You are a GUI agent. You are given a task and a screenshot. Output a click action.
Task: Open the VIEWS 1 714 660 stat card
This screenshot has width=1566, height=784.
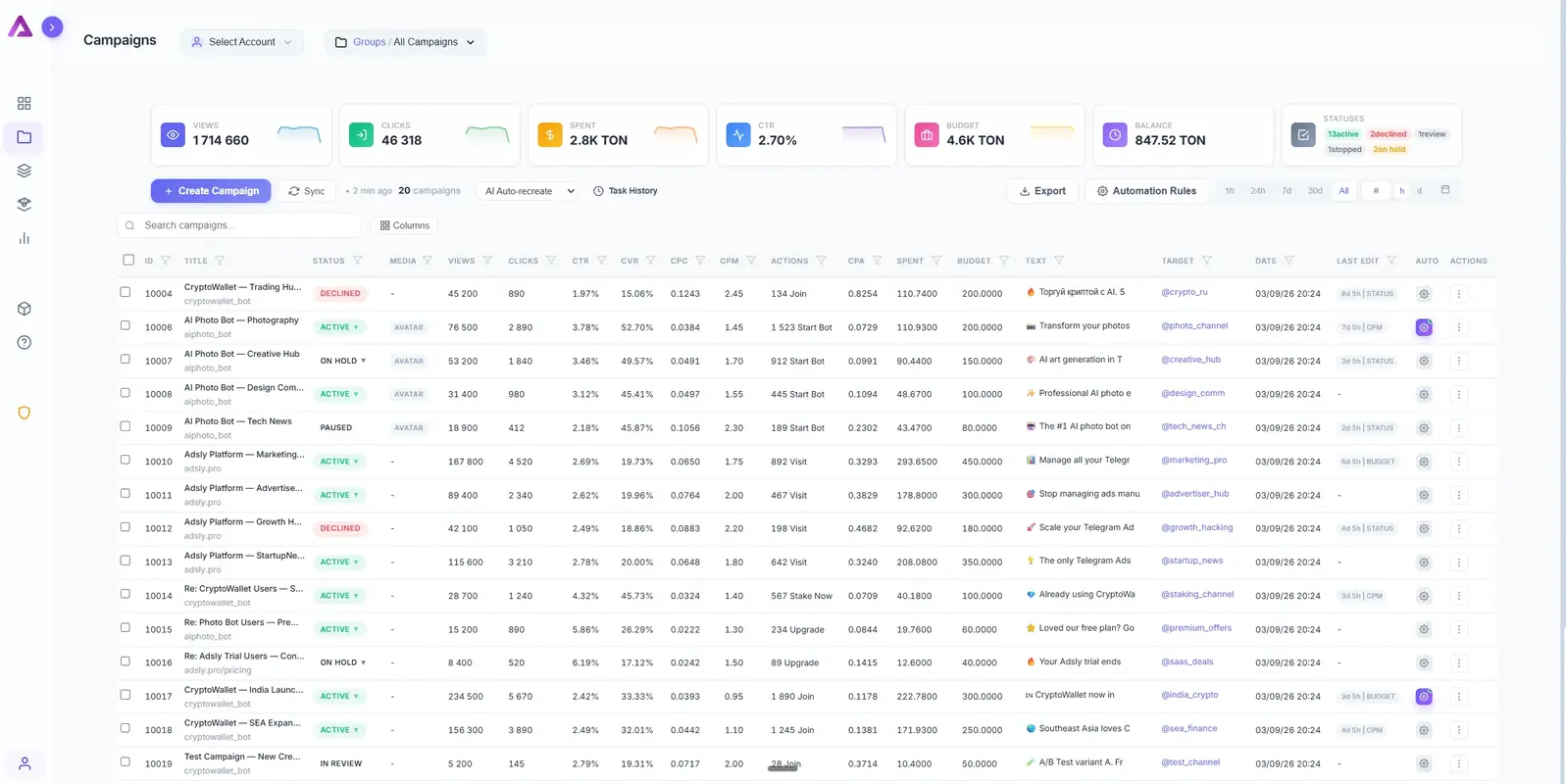pyautogui.click(x=241, y=134)
